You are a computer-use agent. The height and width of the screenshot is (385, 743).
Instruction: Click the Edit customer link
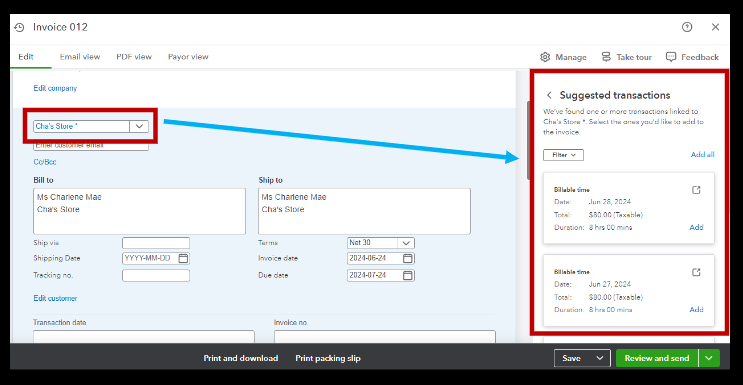pos(55,298)
